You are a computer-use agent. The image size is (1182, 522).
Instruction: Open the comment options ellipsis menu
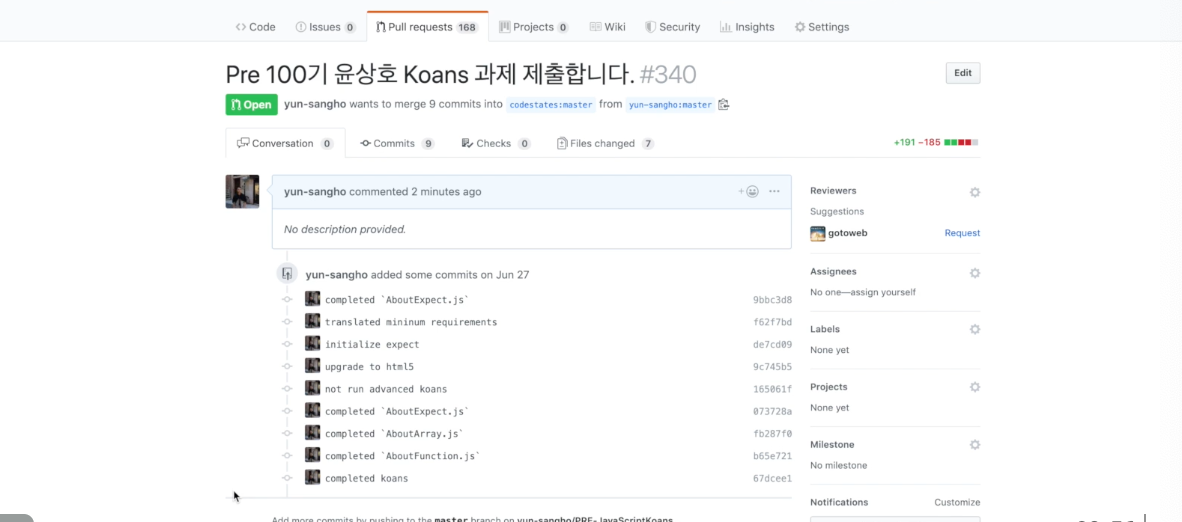(774, 192)
